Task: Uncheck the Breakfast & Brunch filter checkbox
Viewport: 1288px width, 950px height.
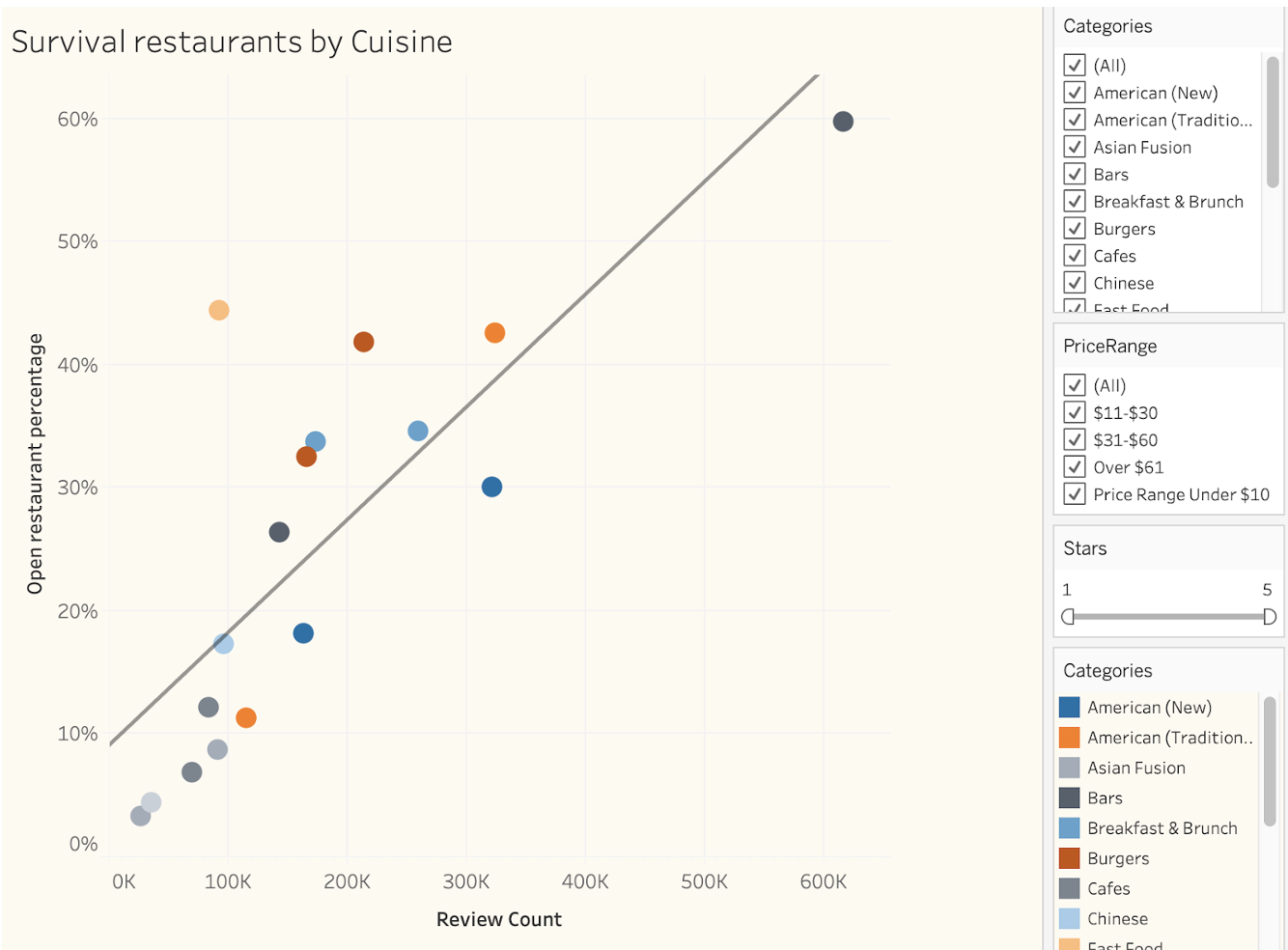Action: click(x=1074, y=201)
